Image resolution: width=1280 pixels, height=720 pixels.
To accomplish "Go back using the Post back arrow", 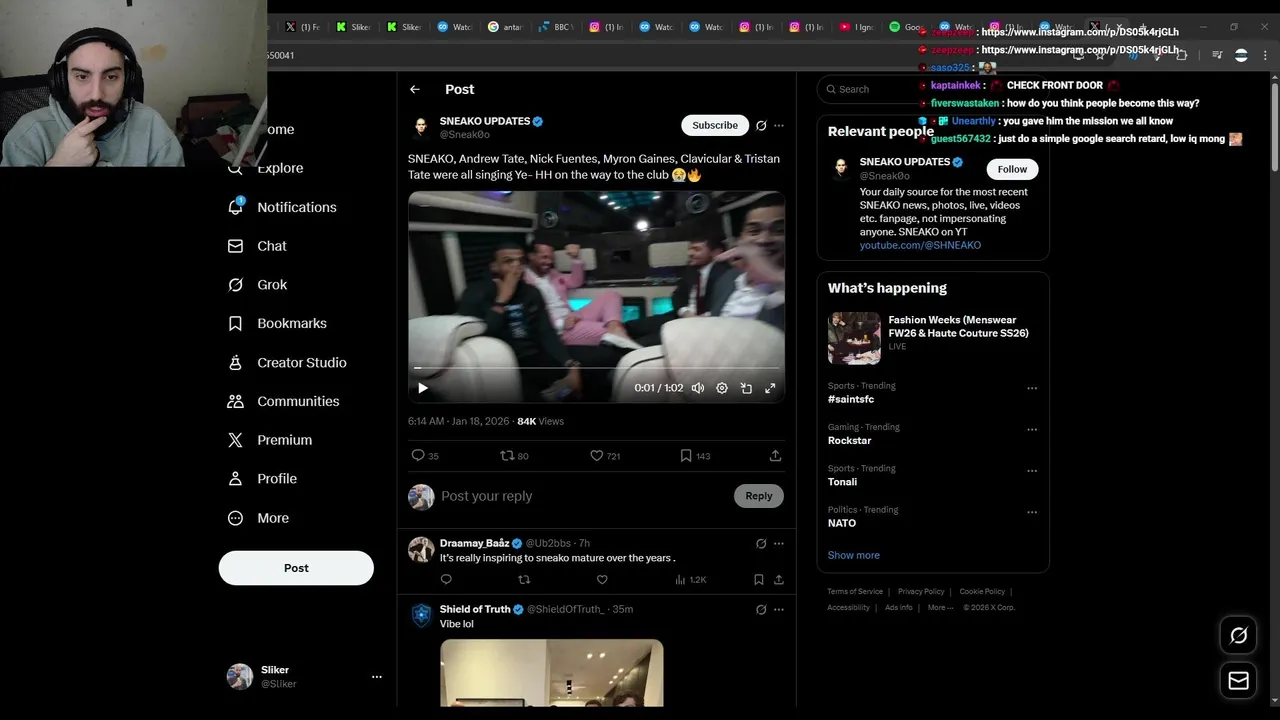I will pyautogui.click(x=415, y=89).
